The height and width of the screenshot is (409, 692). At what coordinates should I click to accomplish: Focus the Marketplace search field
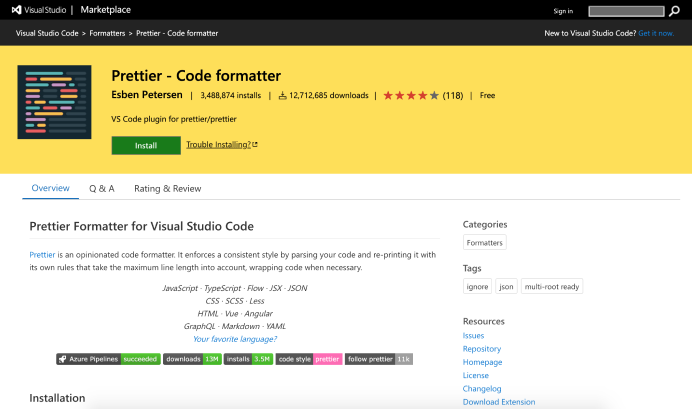pyautogui.click(x=626, y=11)
